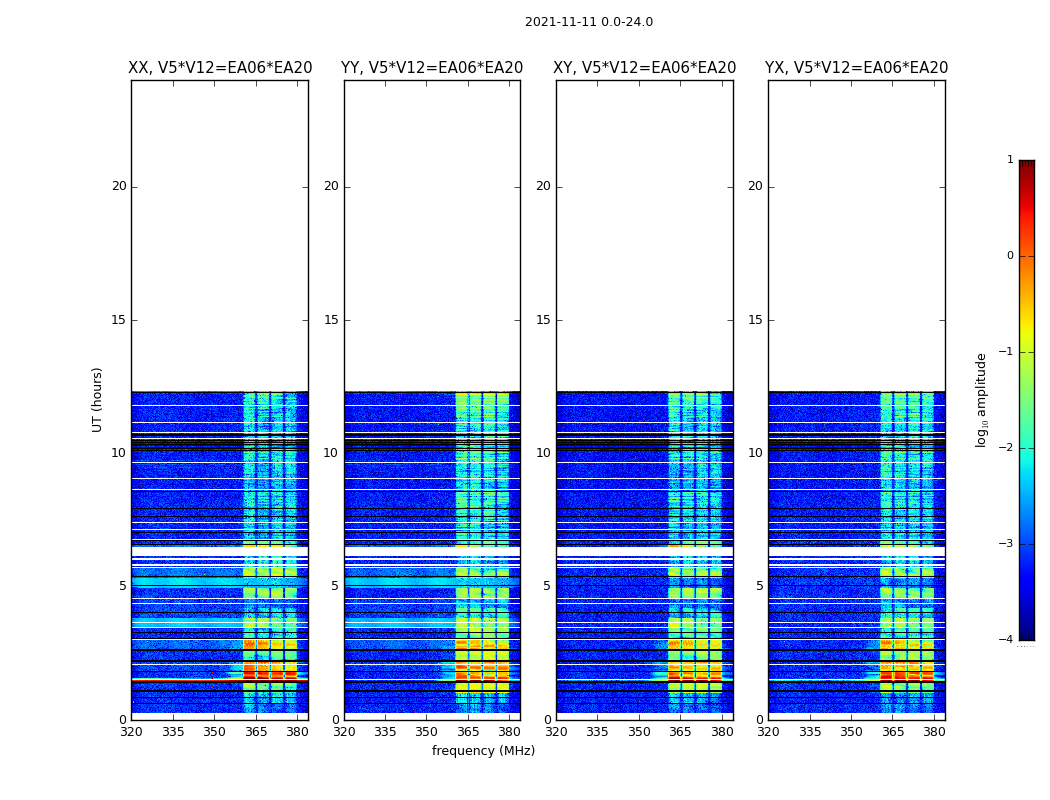Click the empty white area of YY panel
This screenshot has width=1050, height=800.
[432, 236]
